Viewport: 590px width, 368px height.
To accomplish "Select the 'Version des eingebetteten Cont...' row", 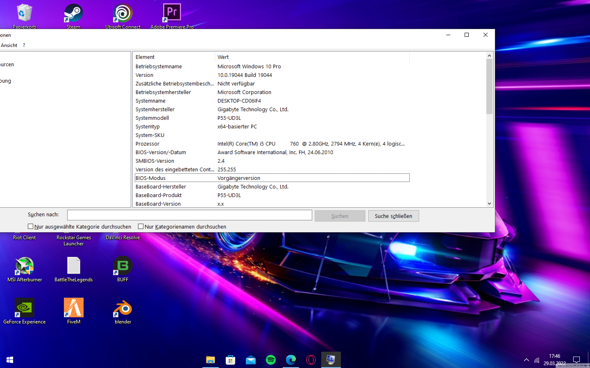I will [x=272, y=169].
